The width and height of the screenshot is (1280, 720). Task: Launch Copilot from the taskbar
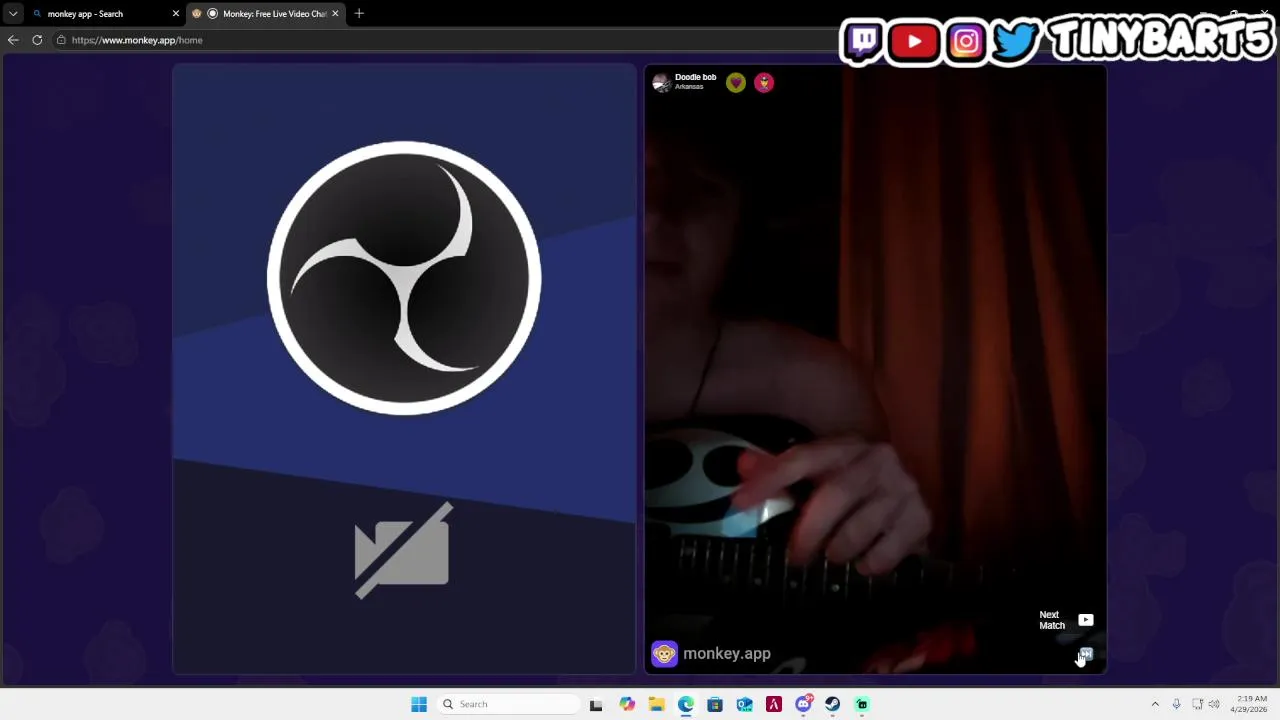point(627,704)
